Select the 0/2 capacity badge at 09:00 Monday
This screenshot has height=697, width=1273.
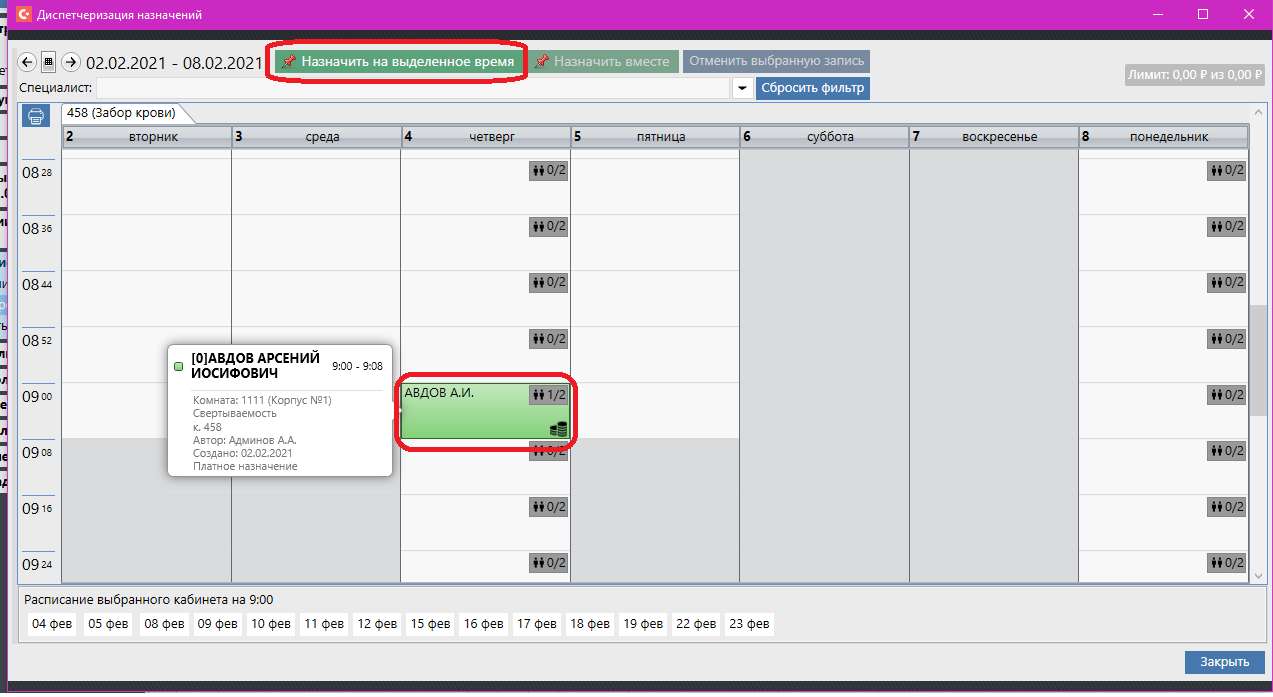[1227, 395]
